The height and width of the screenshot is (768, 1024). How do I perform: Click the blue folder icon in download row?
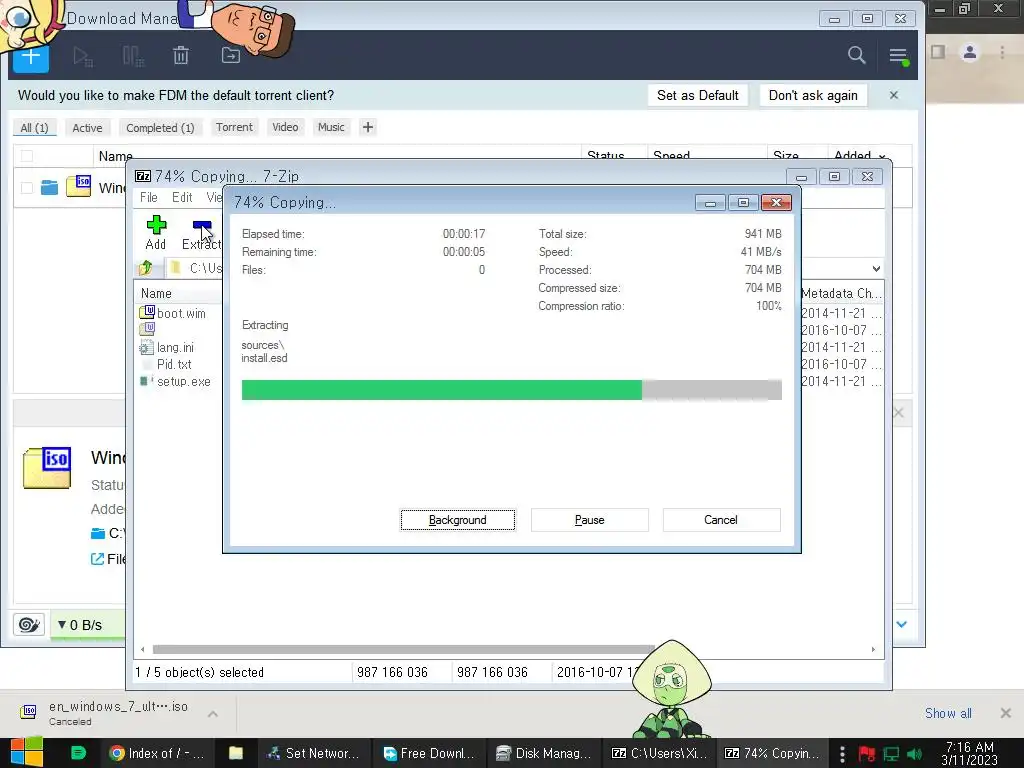[x=50, y=187]
